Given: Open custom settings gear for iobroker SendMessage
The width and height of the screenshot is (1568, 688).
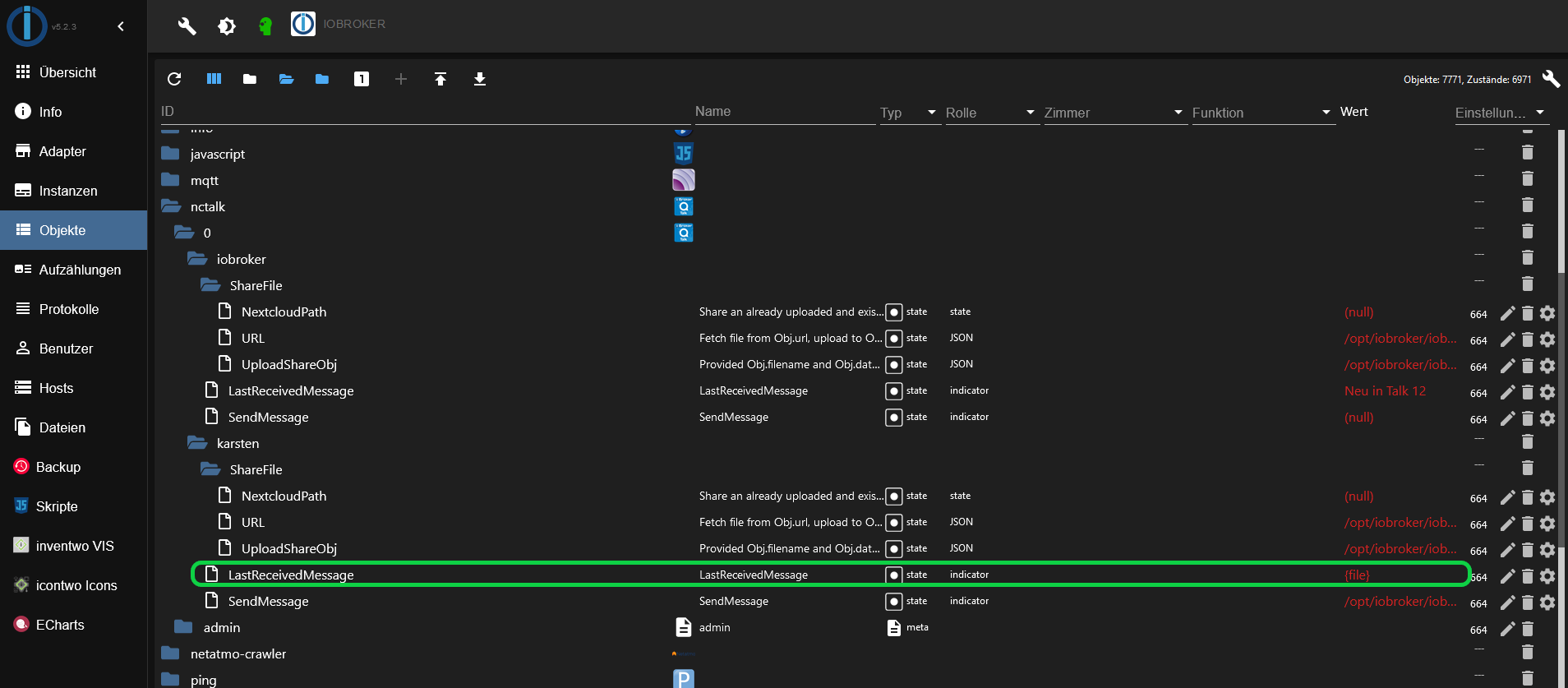Looking at the screenshot, I should coord(1547,418).
